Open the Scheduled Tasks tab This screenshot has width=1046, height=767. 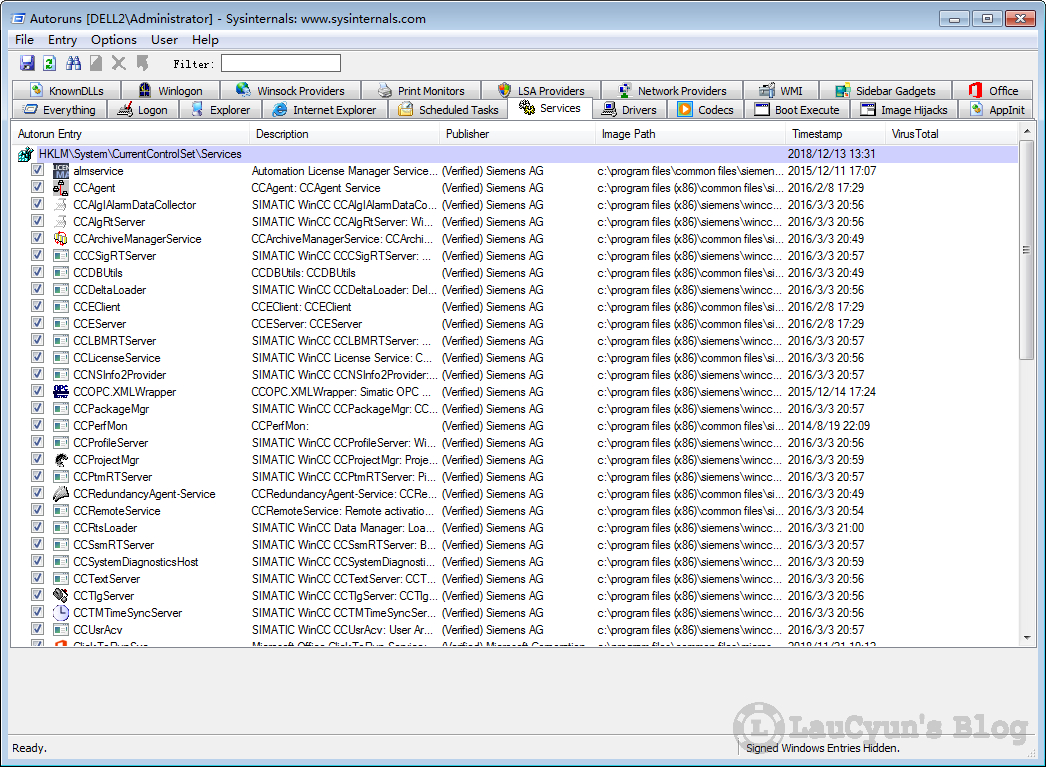448,109
